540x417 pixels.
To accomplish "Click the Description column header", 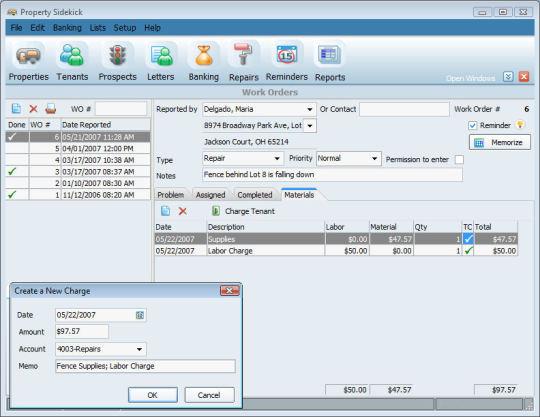I will pos(266,227).
